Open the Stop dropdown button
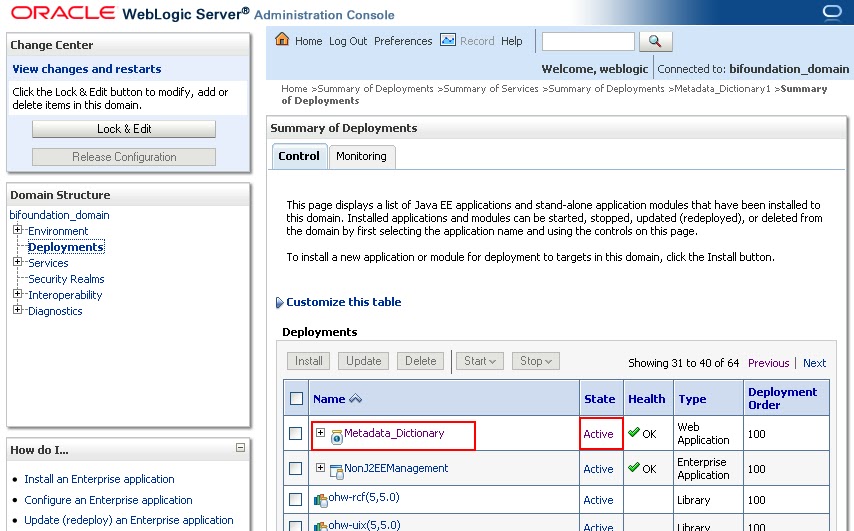 click(535, 361)
